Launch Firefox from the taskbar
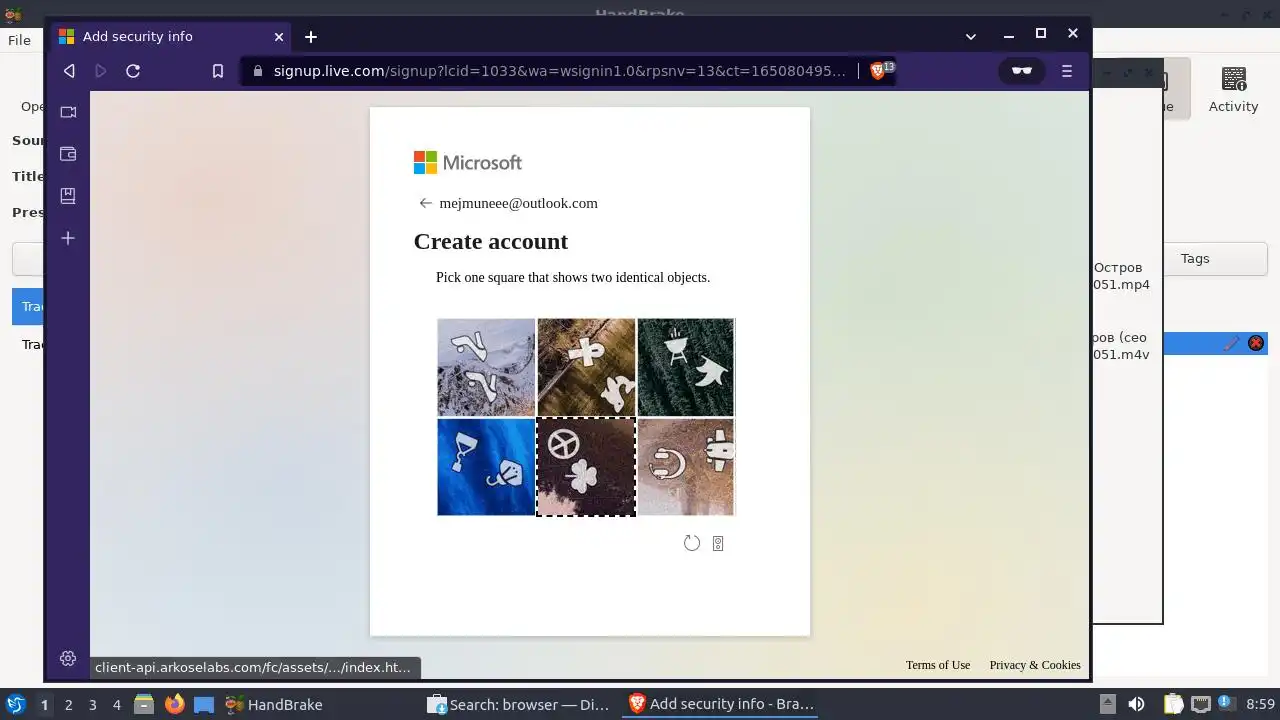Image resolution: width=1280 pixels, height=720 pixels. click(x=174, y=704)
